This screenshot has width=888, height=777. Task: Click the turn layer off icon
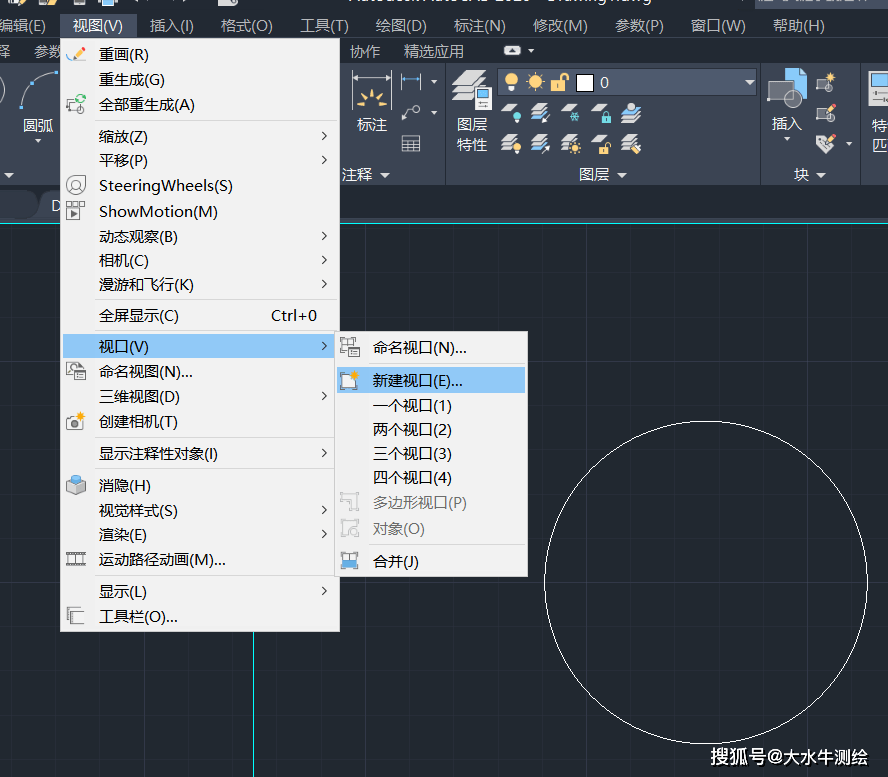click(x=511, y=113)
